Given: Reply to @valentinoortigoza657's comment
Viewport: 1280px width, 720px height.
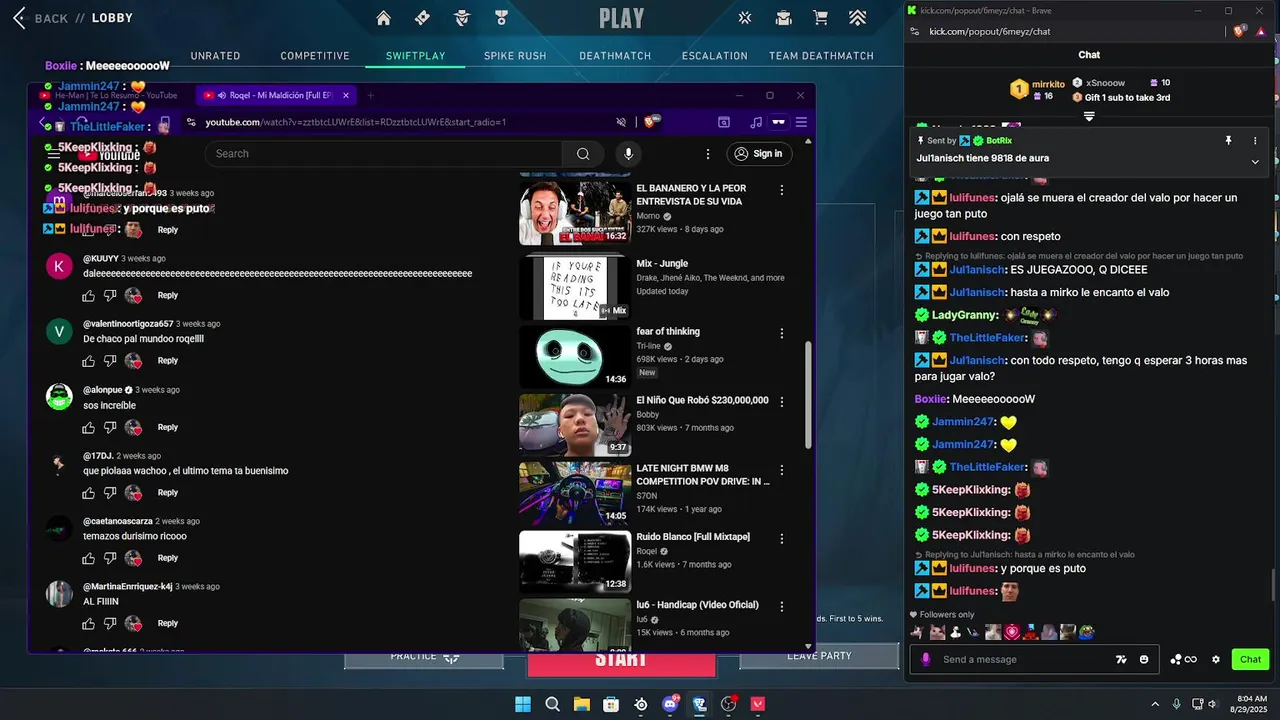Looking at the screenshot, I should tap(168, 361).
